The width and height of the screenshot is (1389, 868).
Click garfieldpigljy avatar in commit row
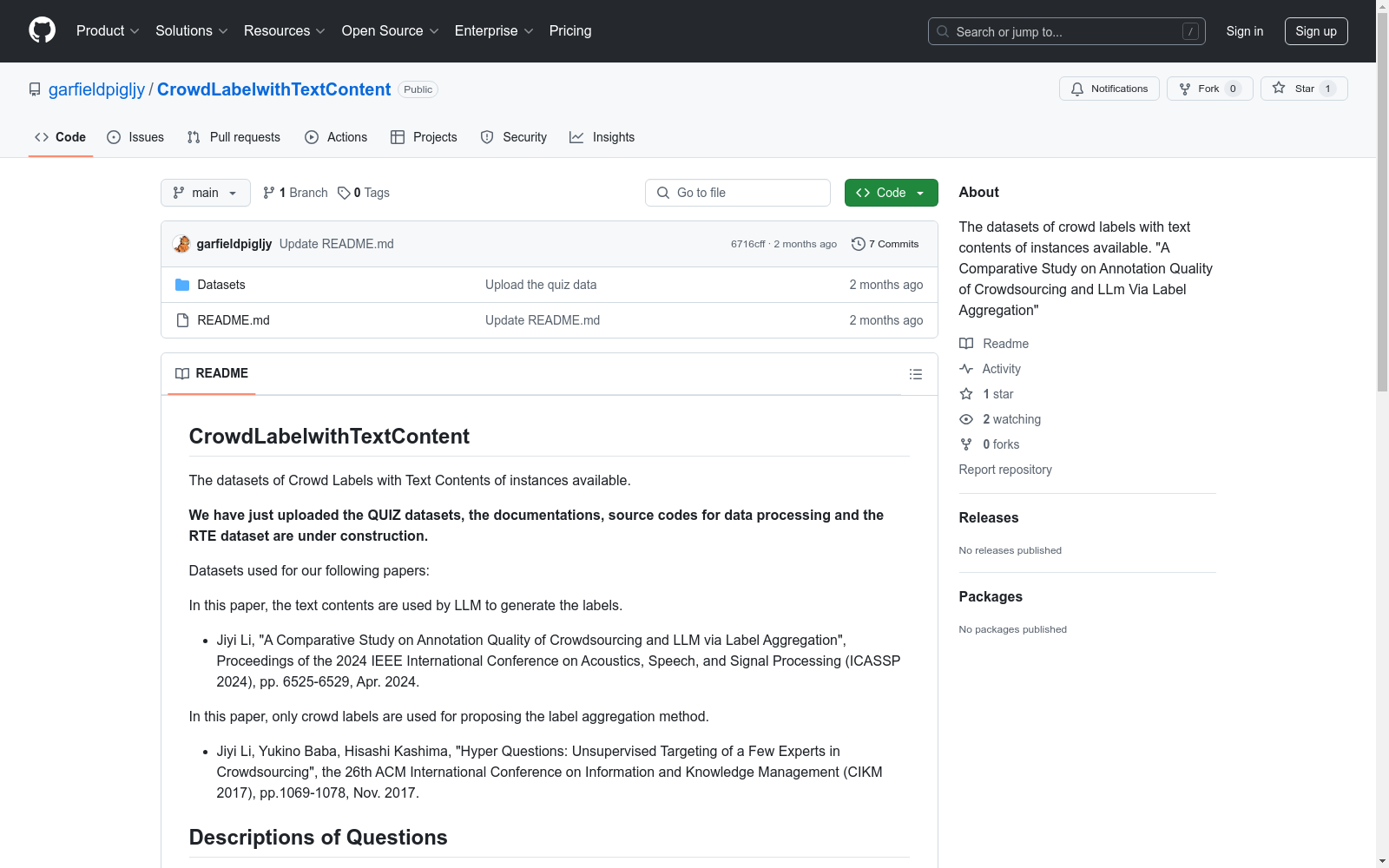tap(181, 244)
